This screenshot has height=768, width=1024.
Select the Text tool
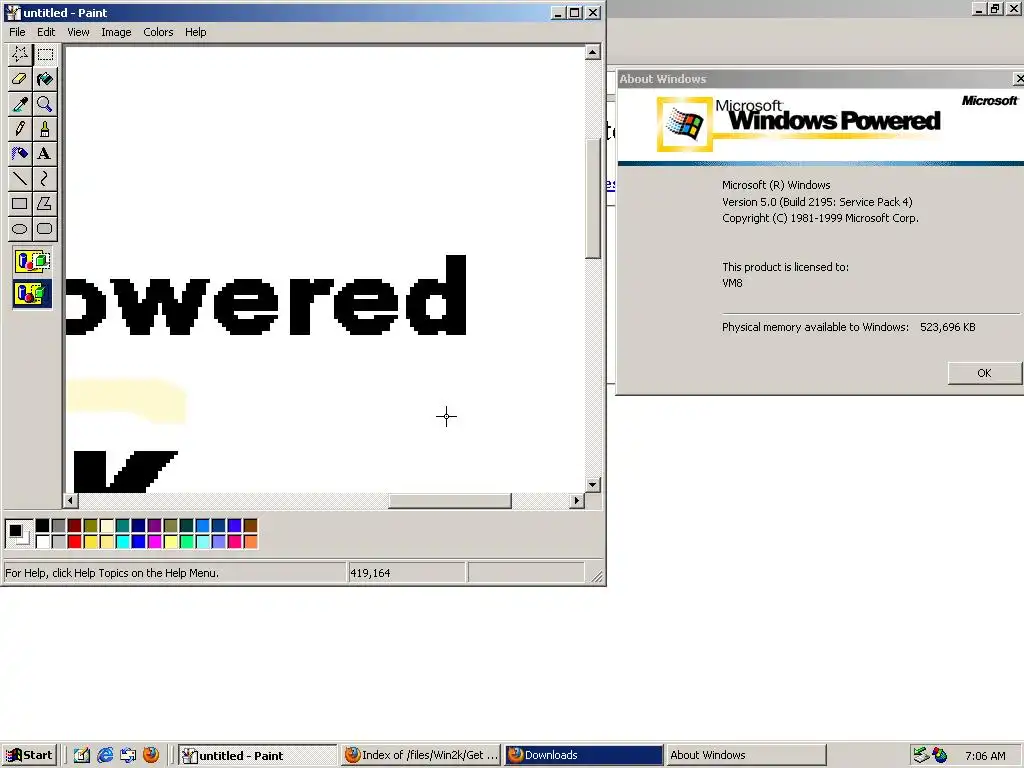point(44,153)
